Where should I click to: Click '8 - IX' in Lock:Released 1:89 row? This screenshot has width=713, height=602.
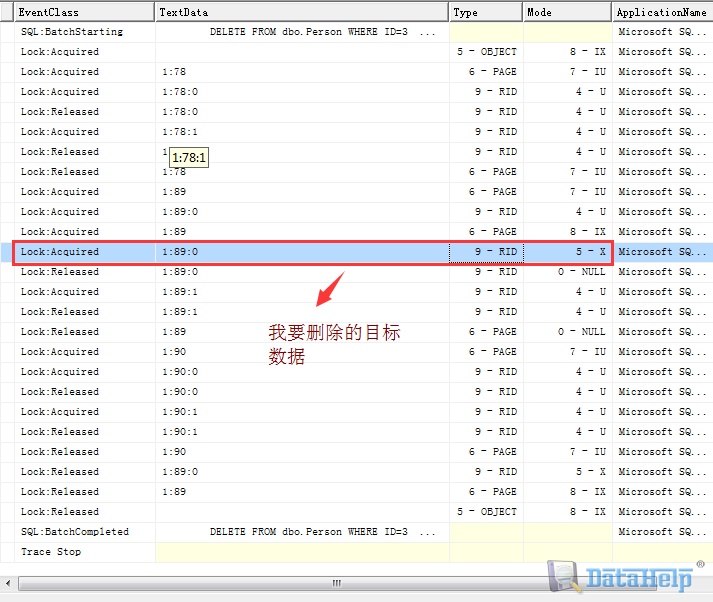click(x=587, y=492)
